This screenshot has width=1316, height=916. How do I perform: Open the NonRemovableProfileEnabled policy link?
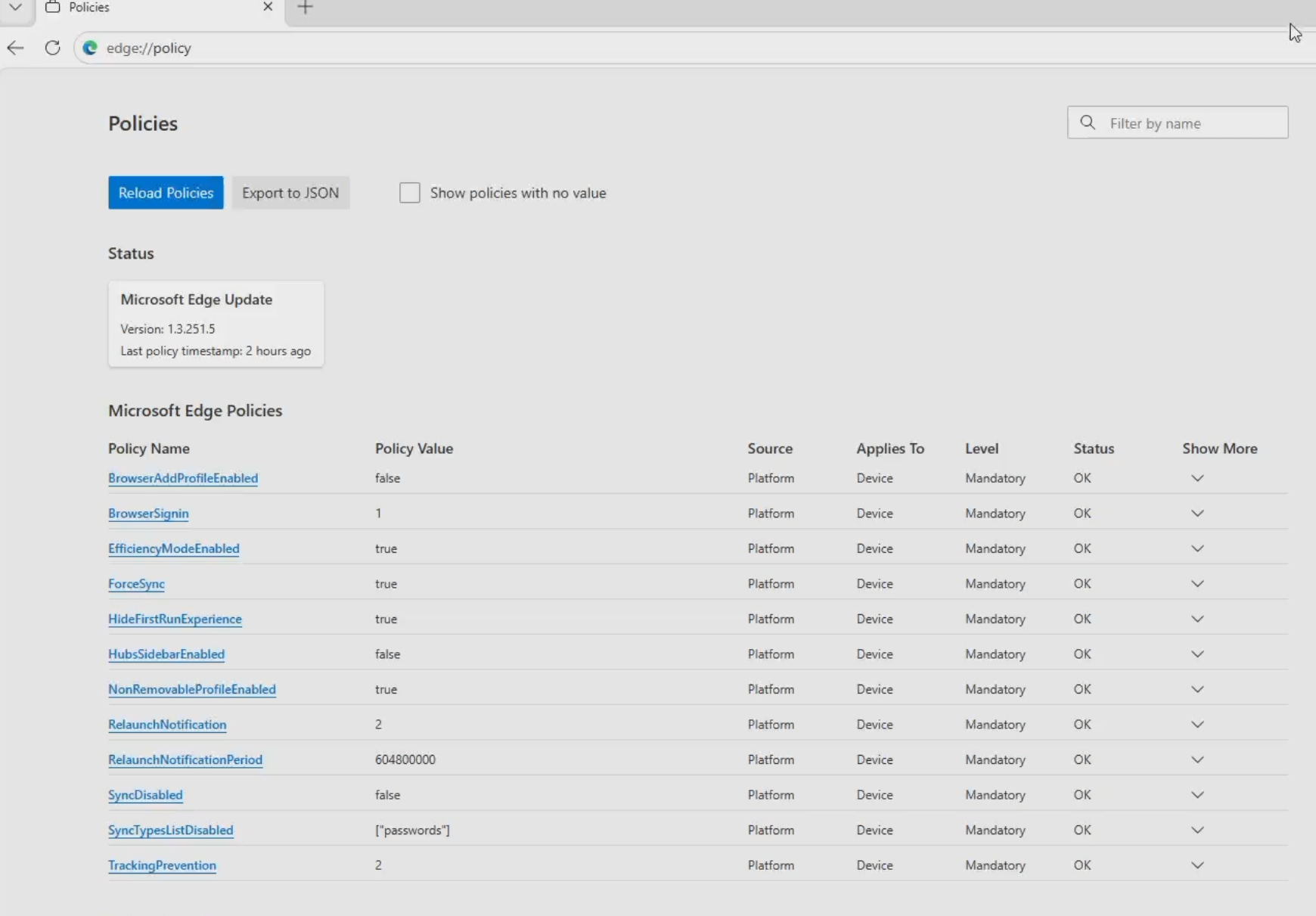click(x=192, y=689)
